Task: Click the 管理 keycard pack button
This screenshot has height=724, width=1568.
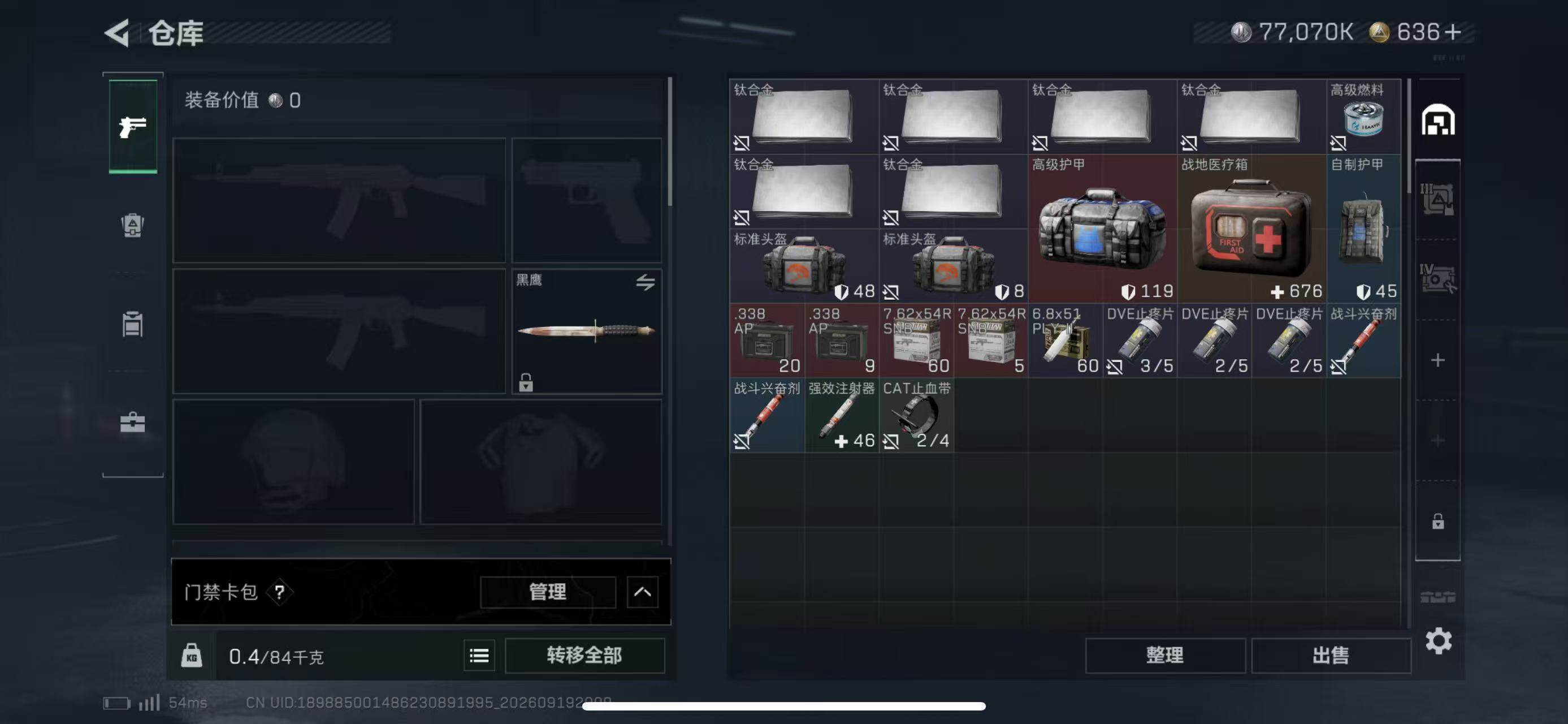Action: pos(547,592)
